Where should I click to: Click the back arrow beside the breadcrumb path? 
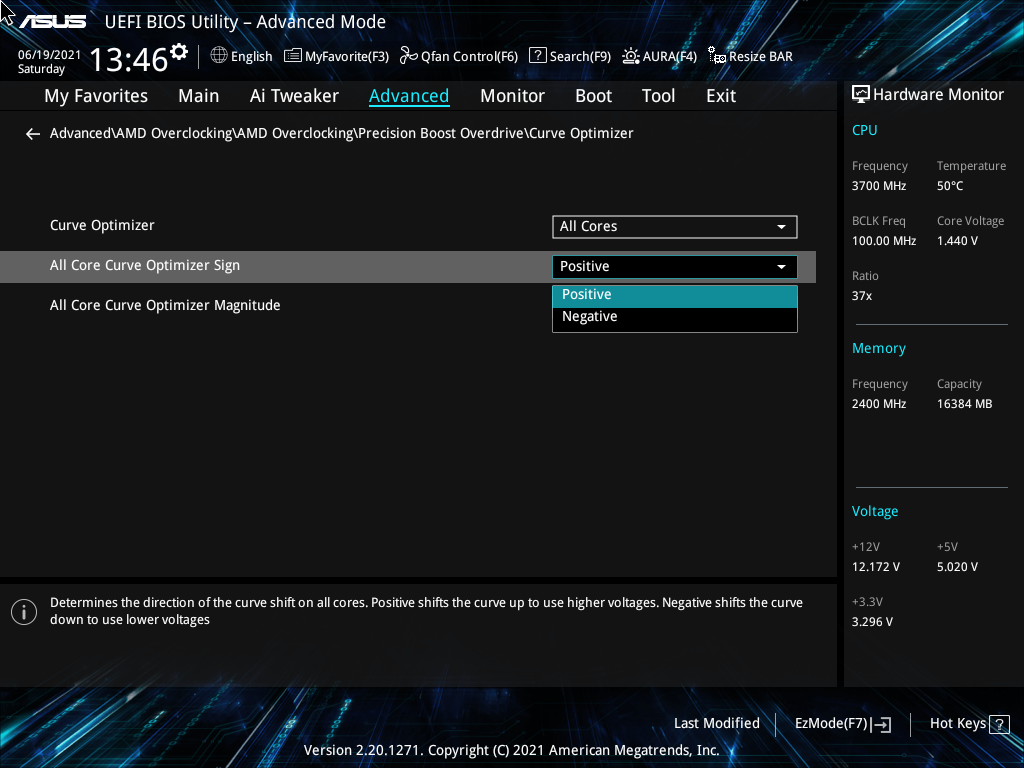(33, 134)
